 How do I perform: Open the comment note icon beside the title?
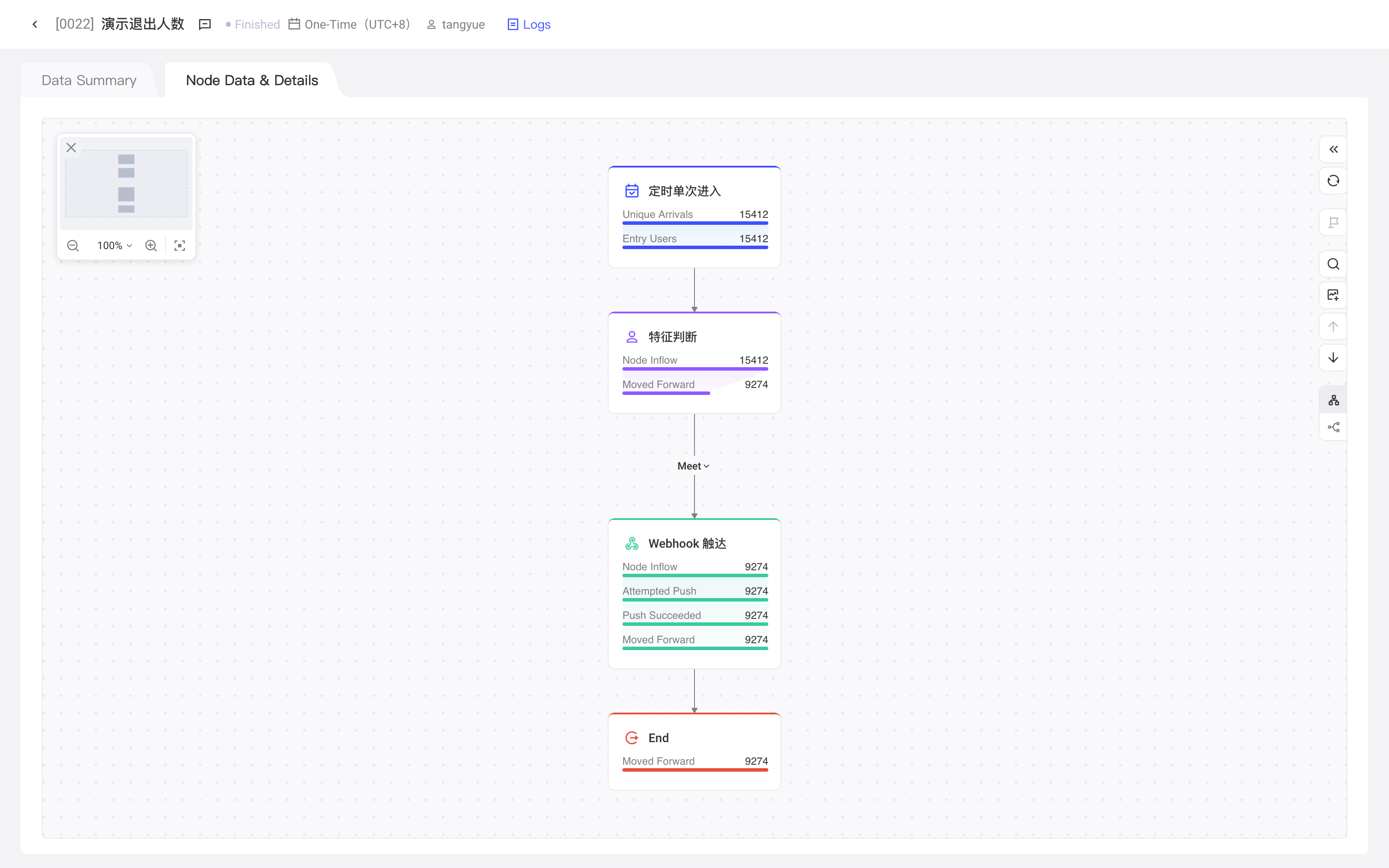[205, 24]
